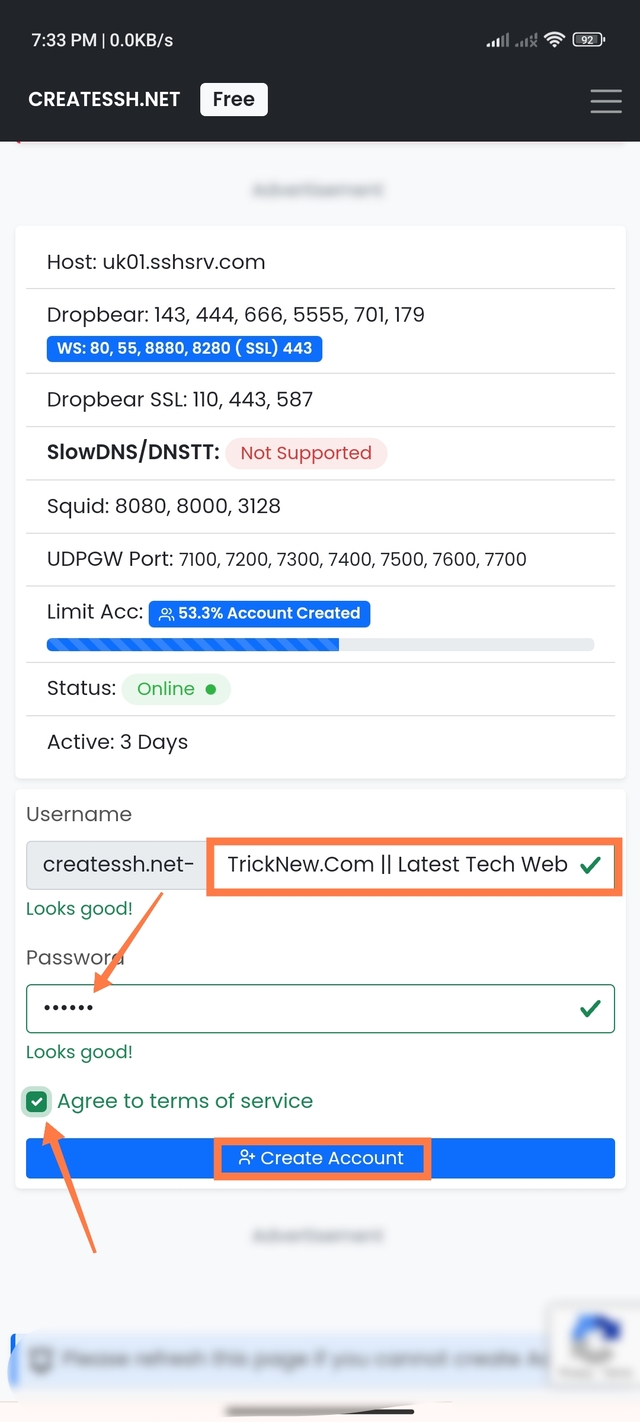Tap the Wi-Fi status bar icon

point(554,40)
